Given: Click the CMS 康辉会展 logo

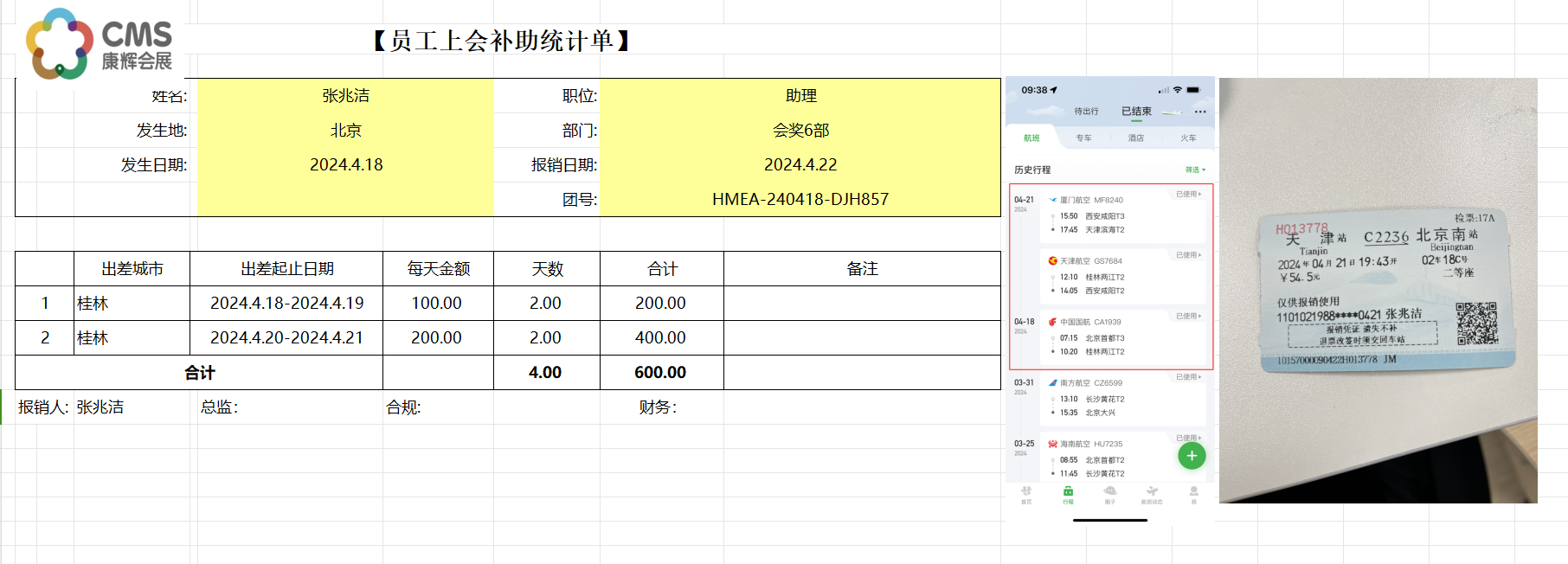Looking at the screenshot, I should (x=100, y=45).
